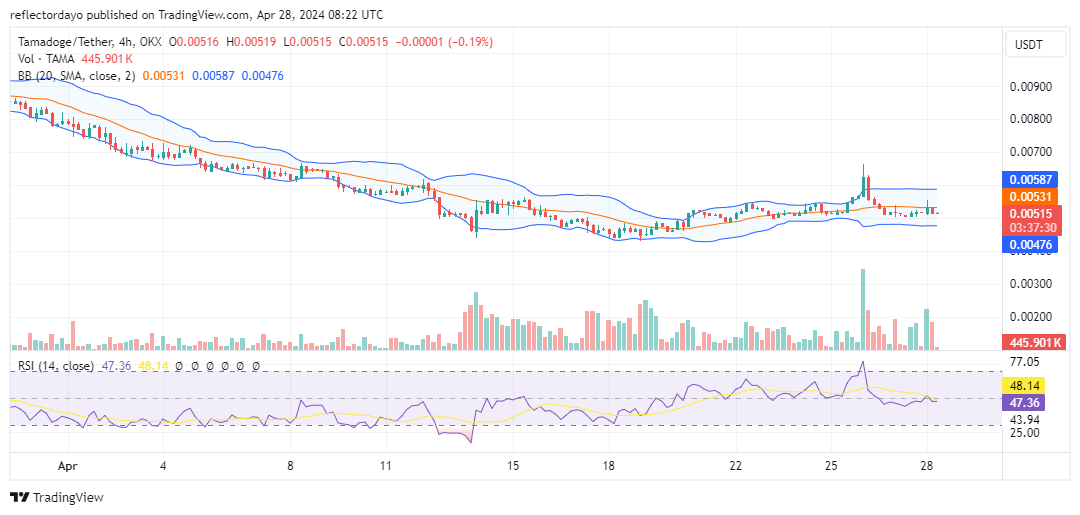Click the 0.00700 price axis tick

tap(1030, 152)
